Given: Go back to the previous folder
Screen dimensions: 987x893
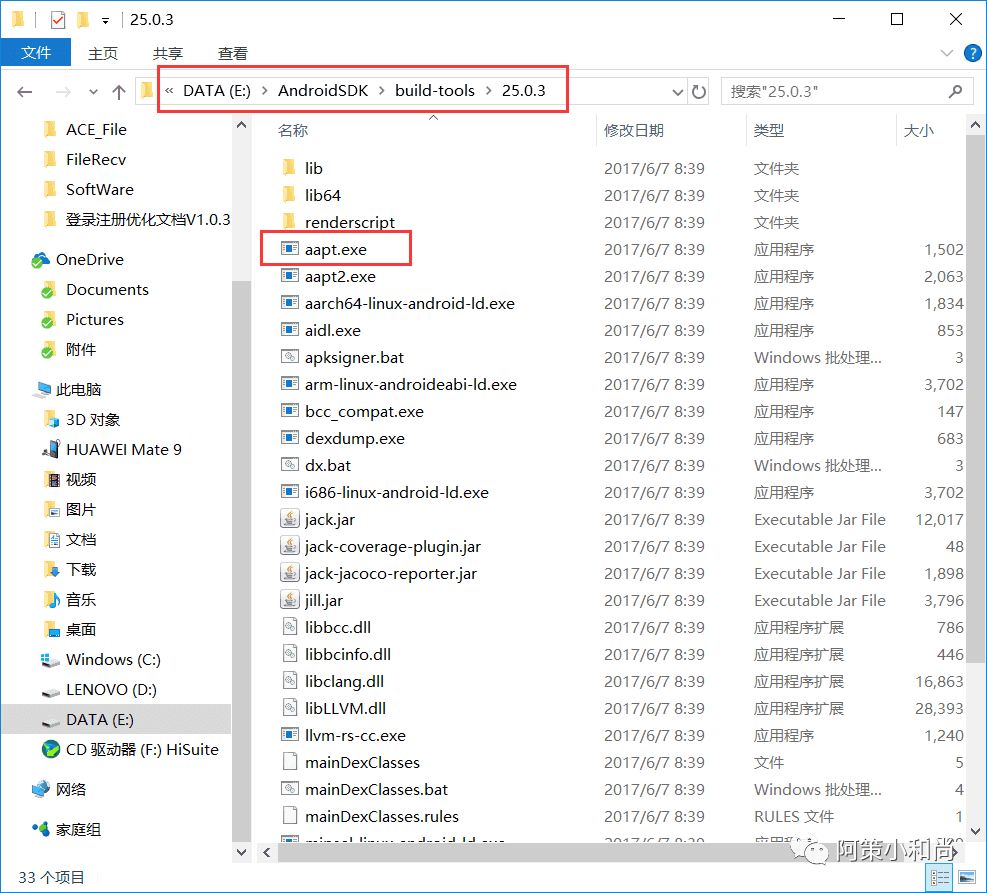Looking at the screenshot, I should pos(25,92).
